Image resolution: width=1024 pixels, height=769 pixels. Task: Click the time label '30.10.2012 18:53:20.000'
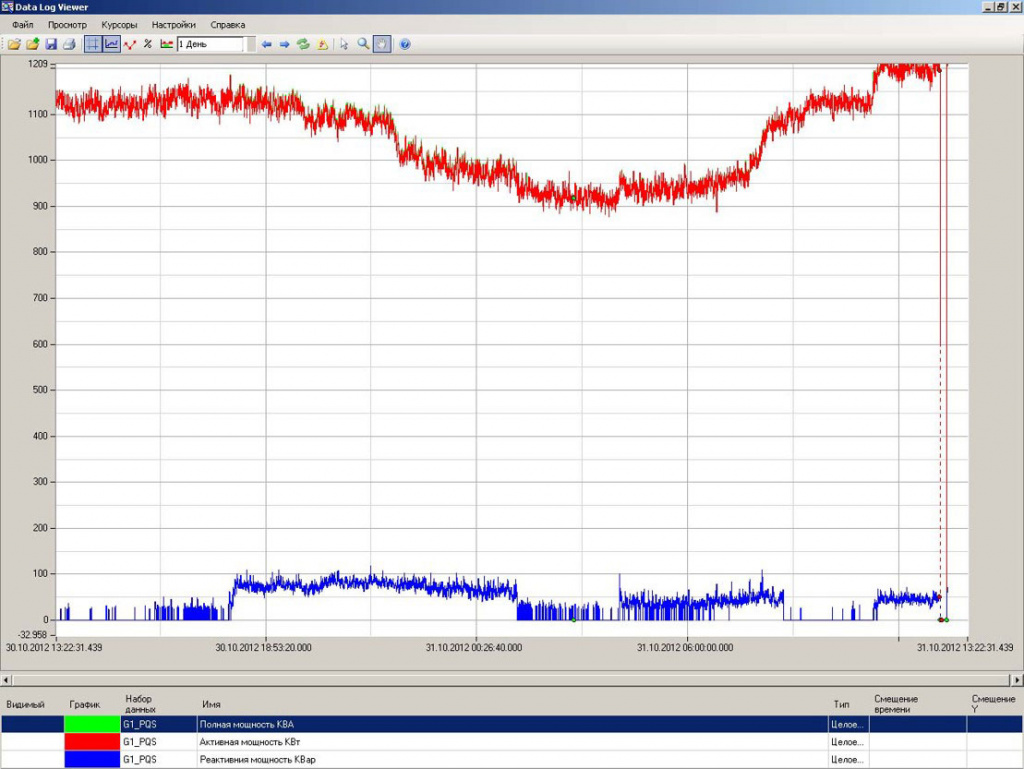point(263,648)
